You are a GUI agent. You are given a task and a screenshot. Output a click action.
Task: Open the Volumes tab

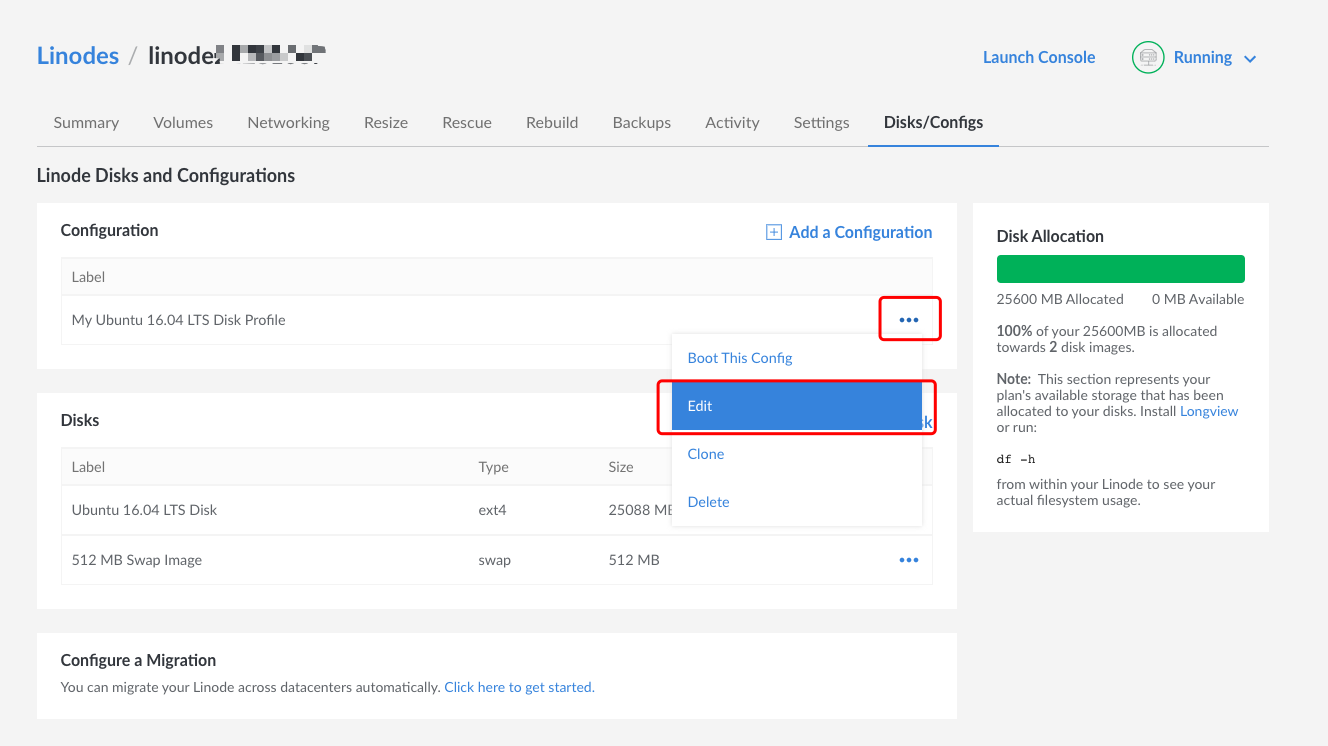click(x=183, y=122)
